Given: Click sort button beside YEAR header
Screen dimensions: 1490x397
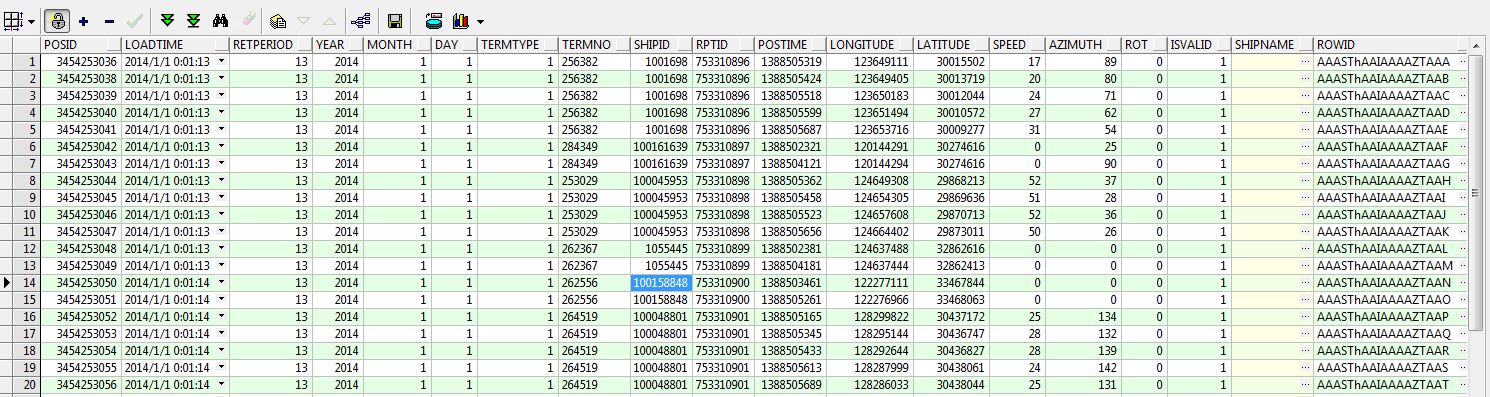Looking at the screenshot, I should pyautogui.click(x=355, y=46).
